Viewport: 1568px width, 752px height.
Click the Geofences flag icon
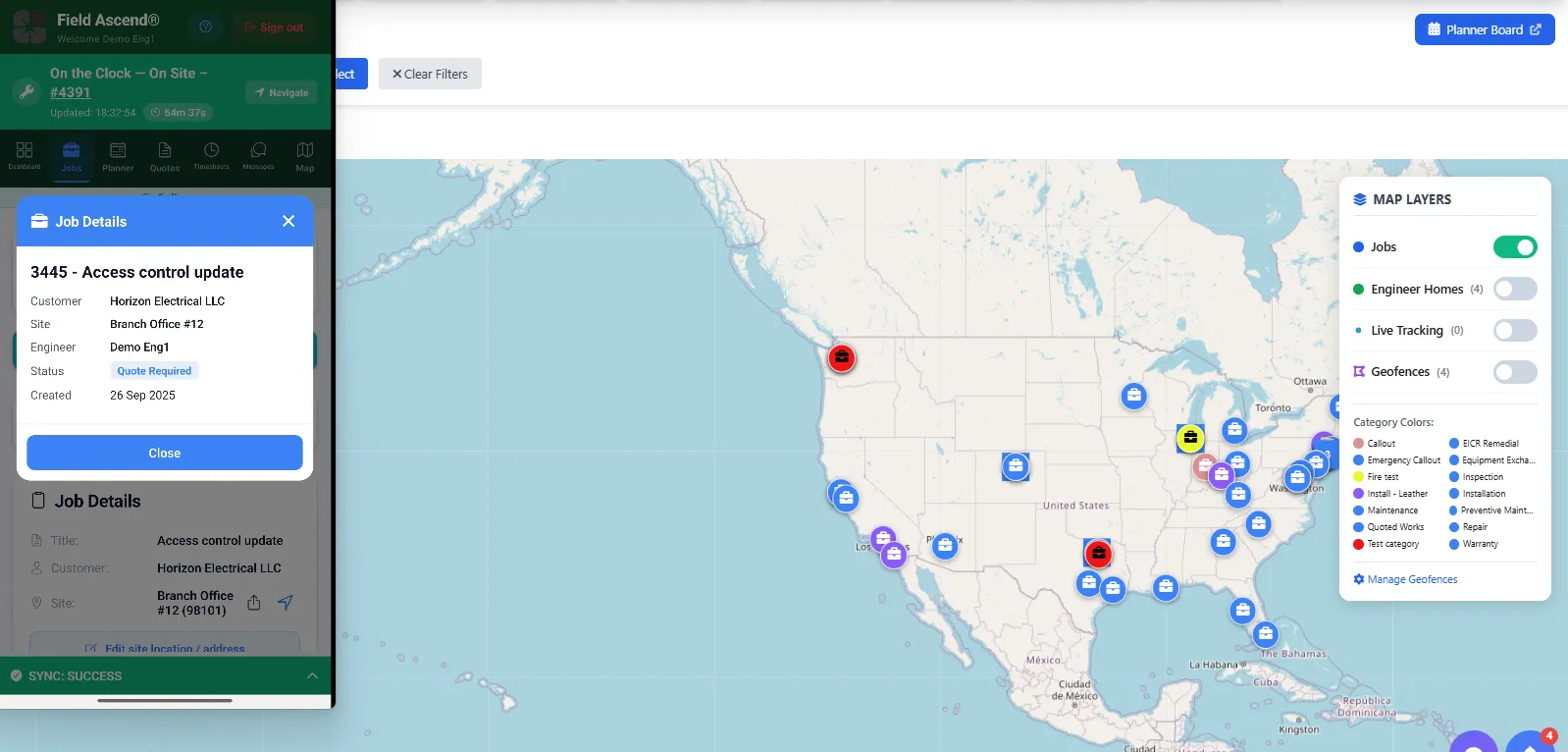[1359, 371]
